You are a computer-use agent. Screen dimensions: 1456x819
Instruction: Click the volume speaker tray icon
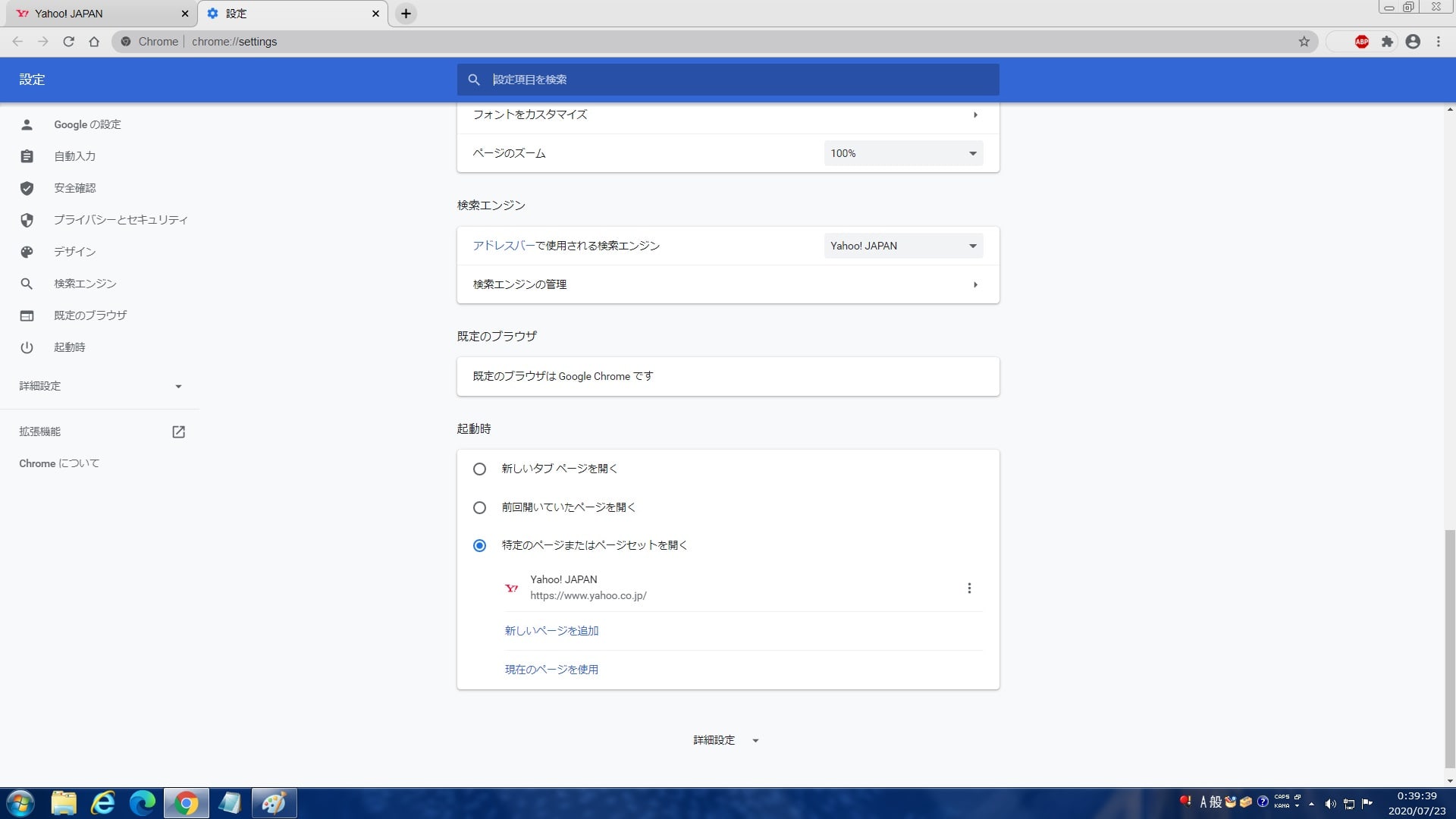pyautogui.click(x=1330, y=804)
